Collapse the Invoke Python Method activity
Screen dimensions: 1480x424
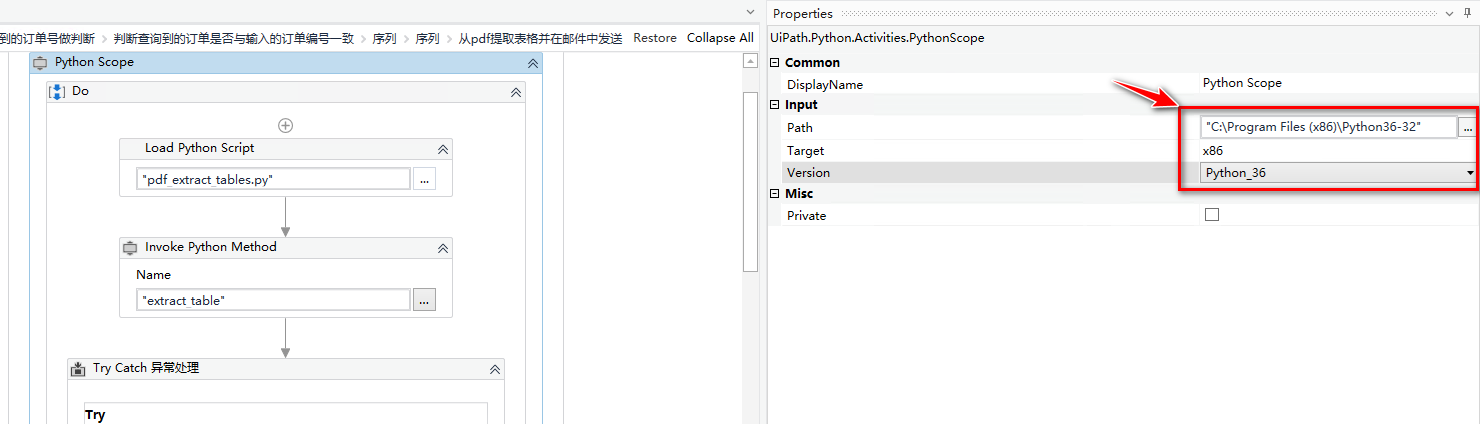(443, 247)
